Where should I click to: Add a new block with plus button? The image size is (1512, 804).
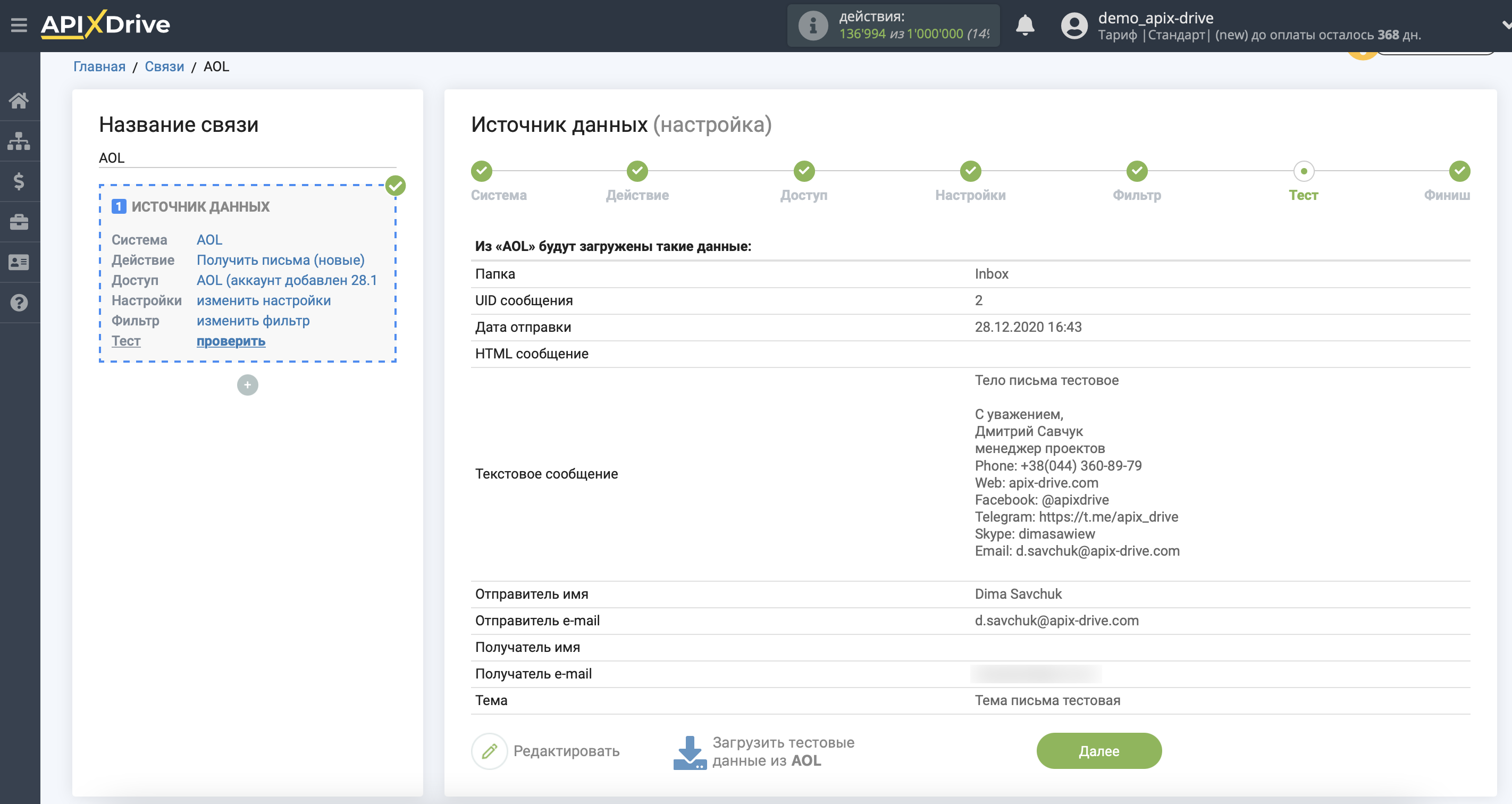click(247, 385)
